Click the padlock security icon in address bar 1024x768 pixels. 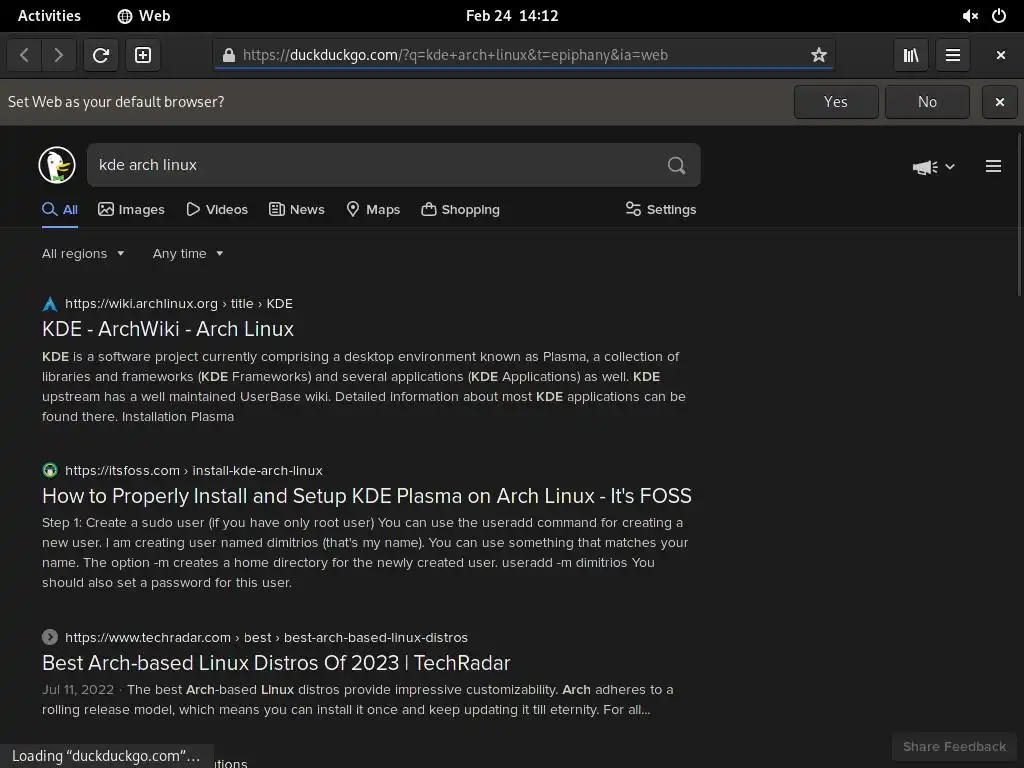click(229, 55)
